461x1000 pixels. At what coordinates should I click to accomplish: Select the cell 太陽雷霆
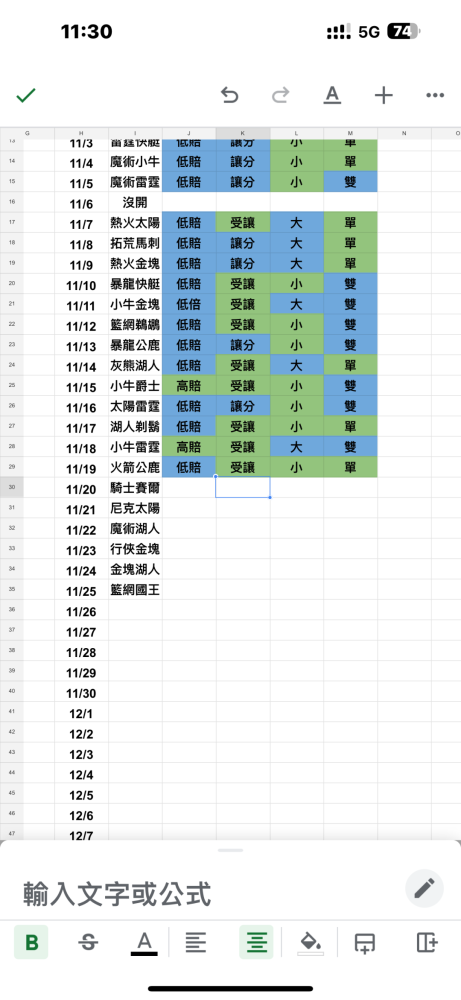click(135, 407)
